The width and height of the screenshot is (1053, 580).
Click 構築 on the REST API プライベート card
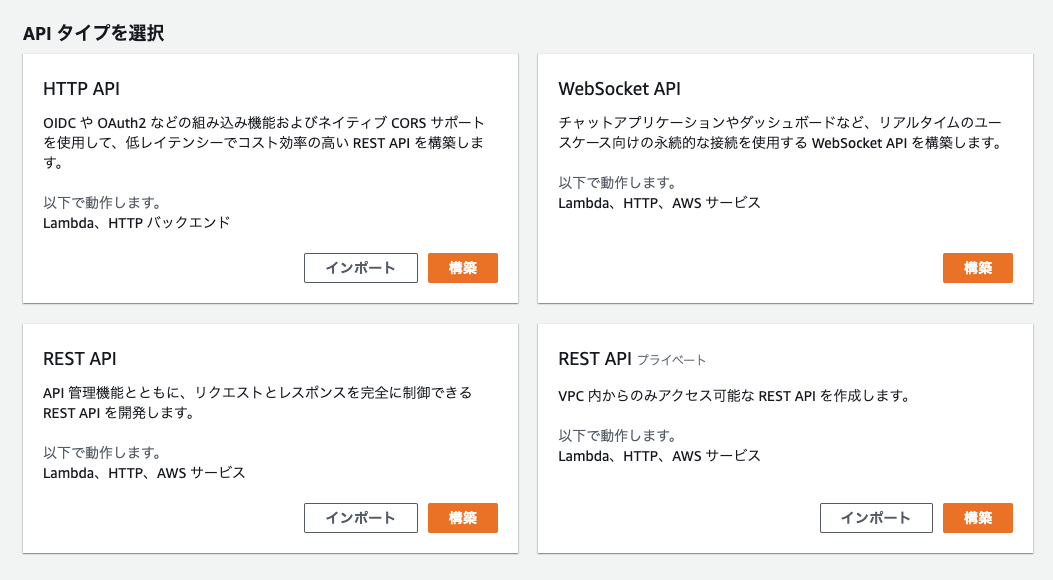tap(977, 518)
